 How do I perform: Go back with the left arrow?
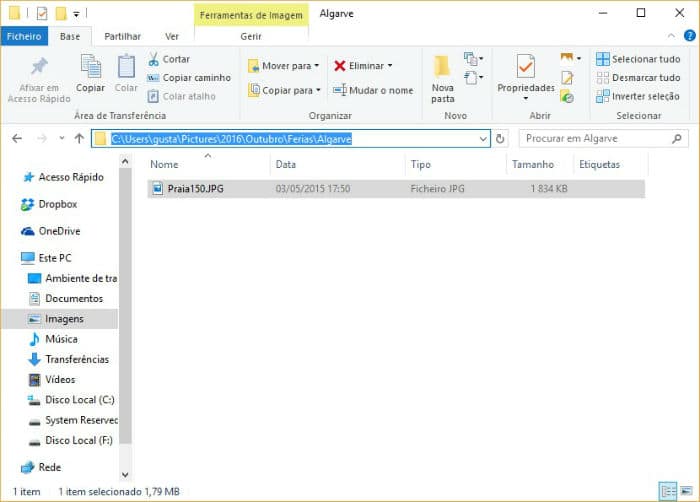(17, 138)
